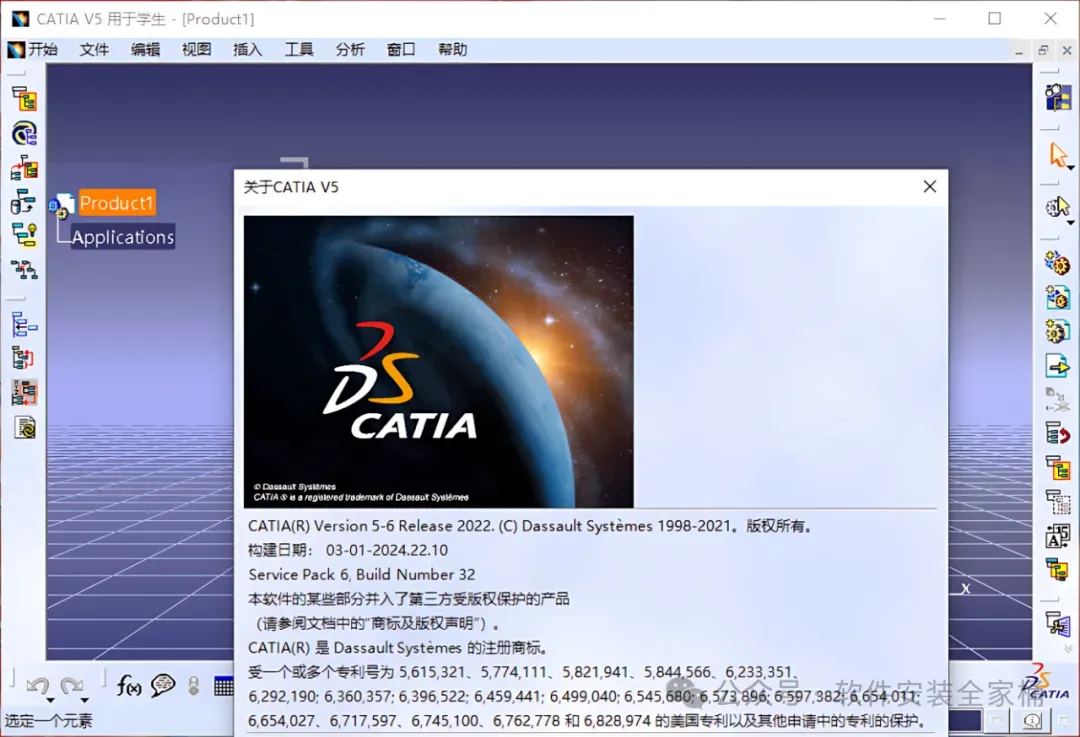Click the document with yellow arrow icon

(1057, 366)
